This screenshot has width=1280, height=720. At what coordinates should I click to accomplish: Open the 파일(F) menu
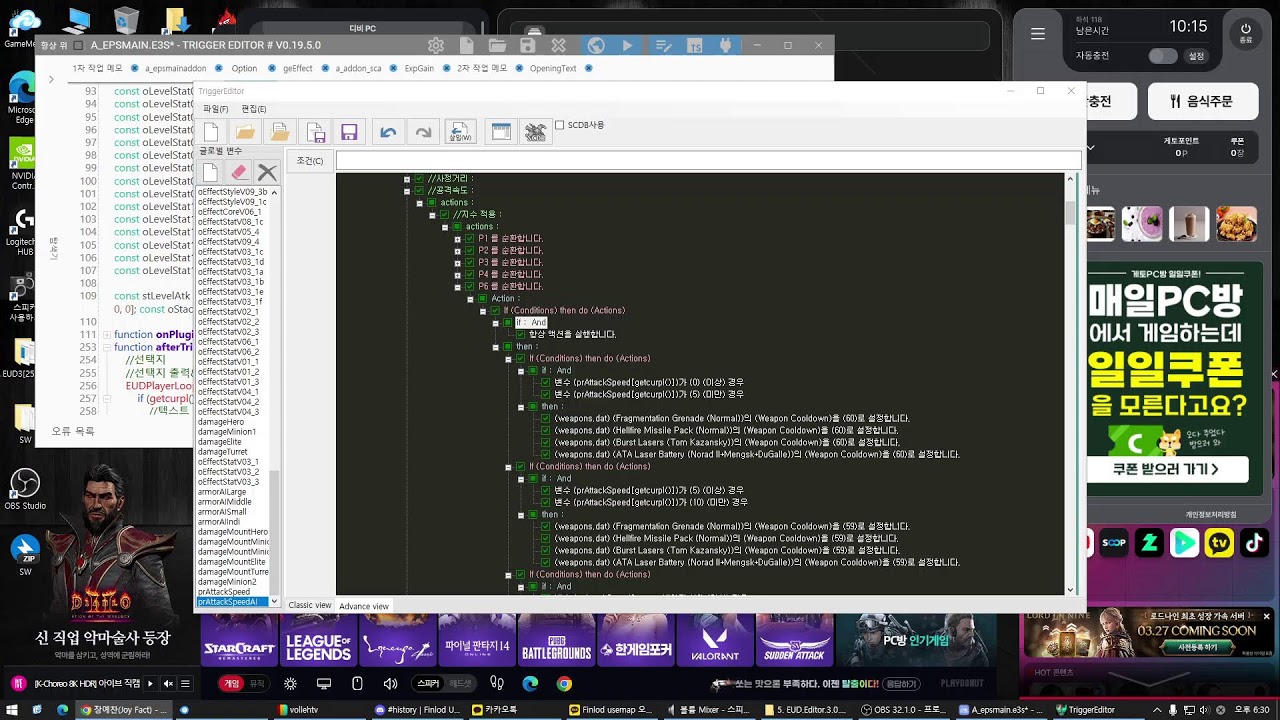click(x=215, y=109)
